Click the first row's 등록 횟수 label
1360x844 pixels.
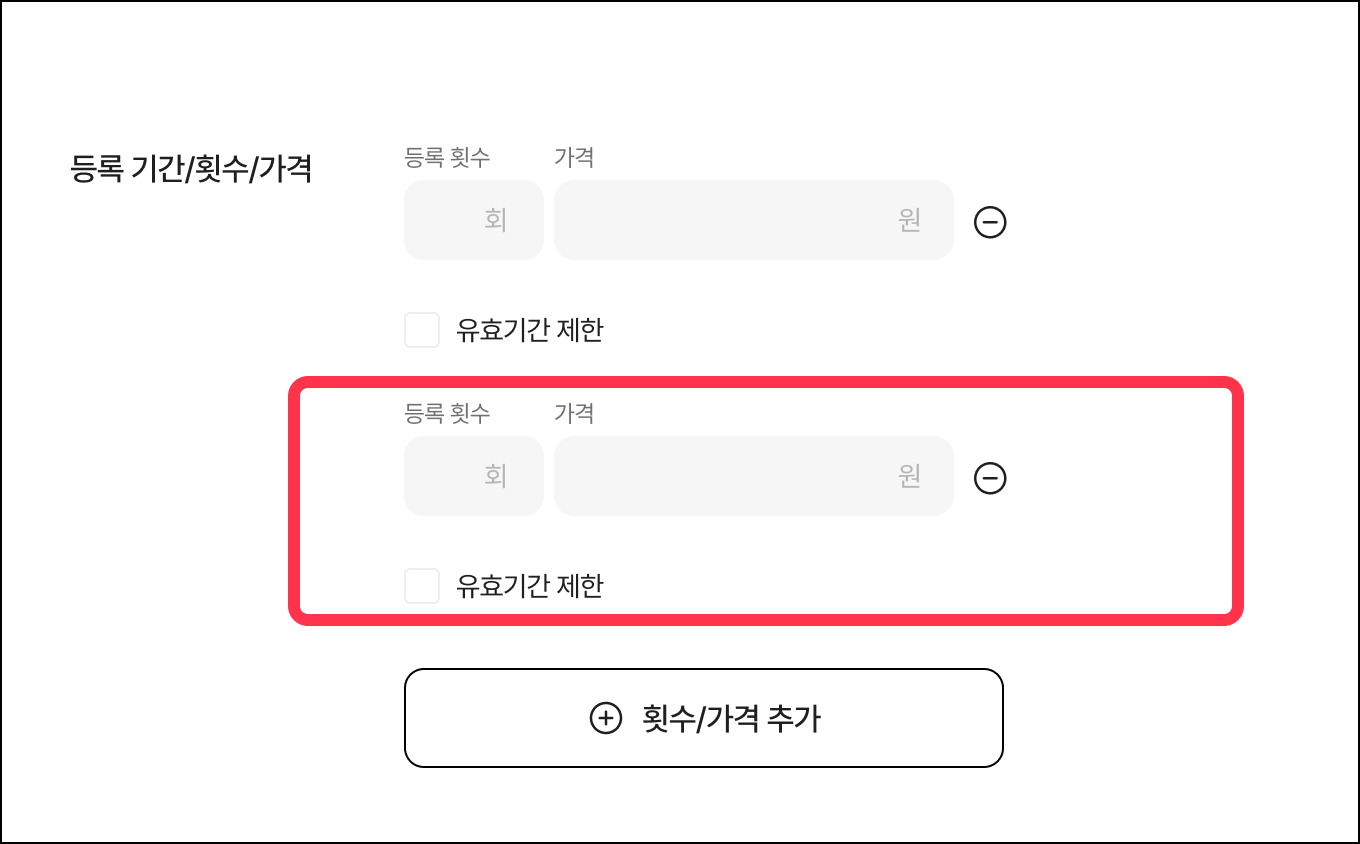click(447, 157)
